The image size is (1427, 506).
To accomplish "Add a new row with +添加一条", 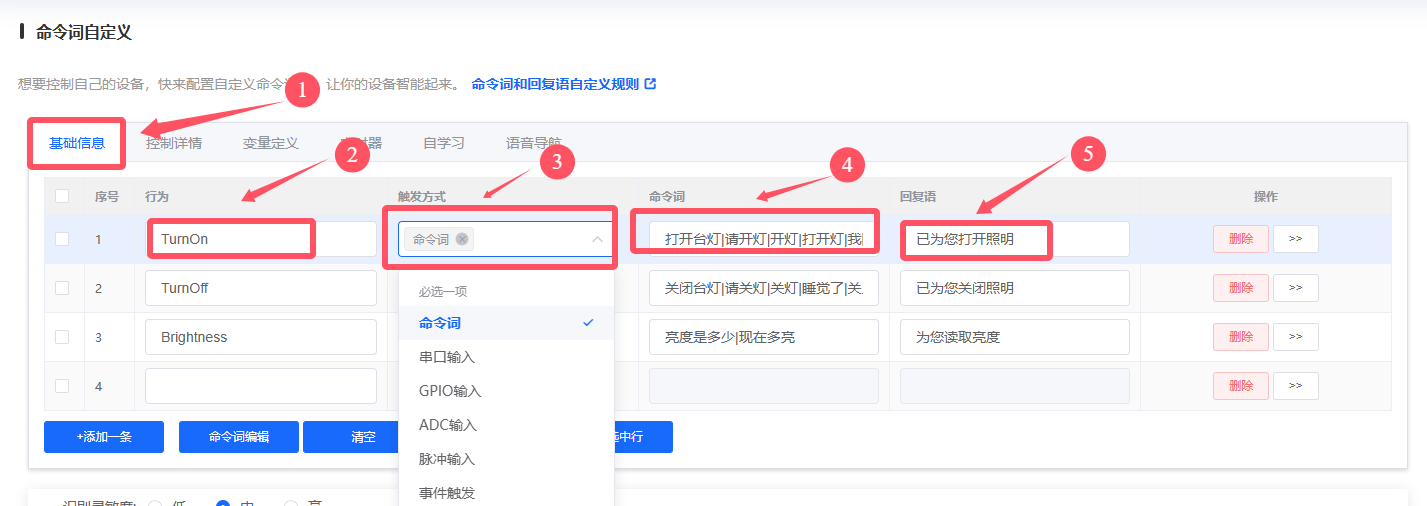I will coord(104,437).
